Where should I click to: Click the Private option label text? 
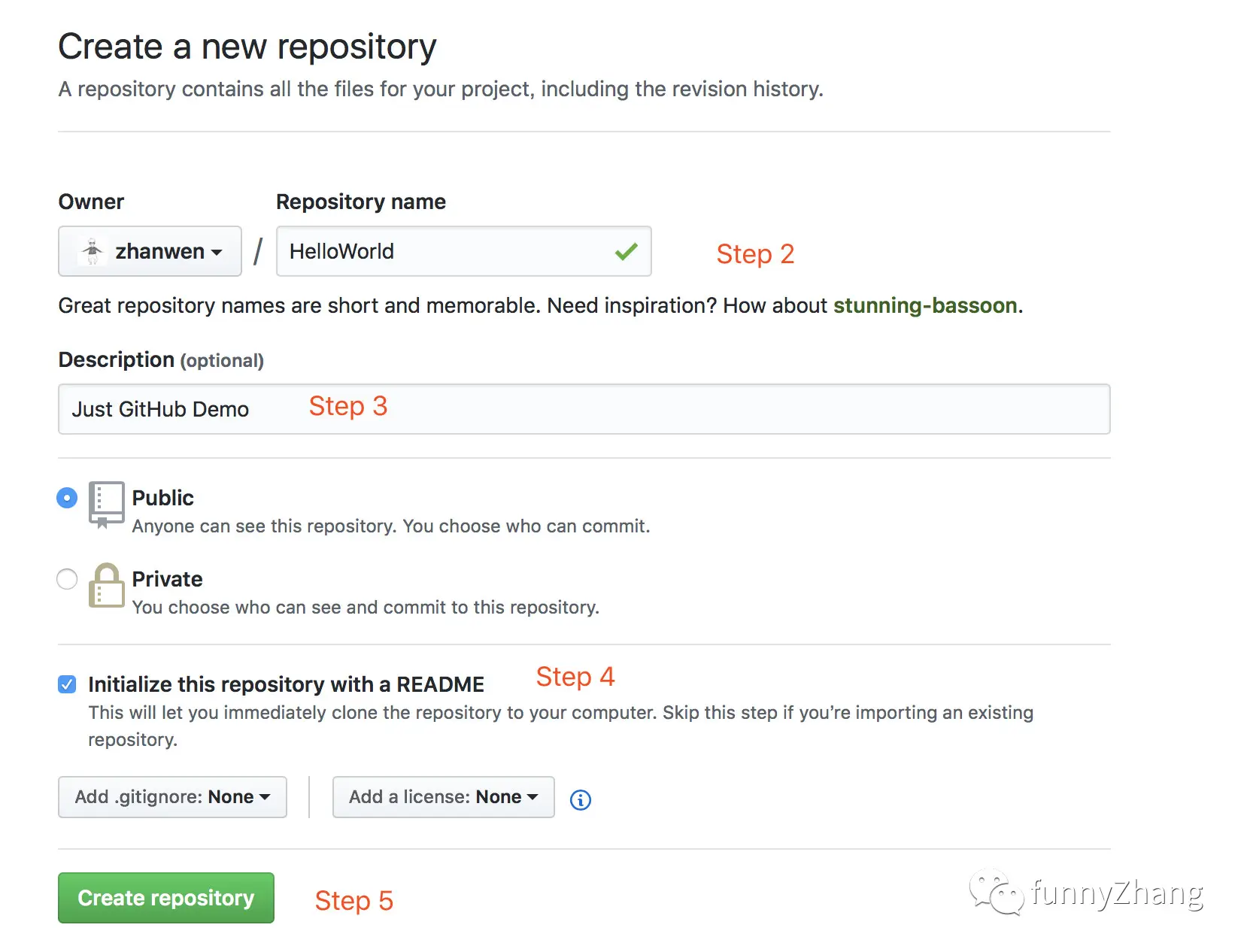(167, 579)
